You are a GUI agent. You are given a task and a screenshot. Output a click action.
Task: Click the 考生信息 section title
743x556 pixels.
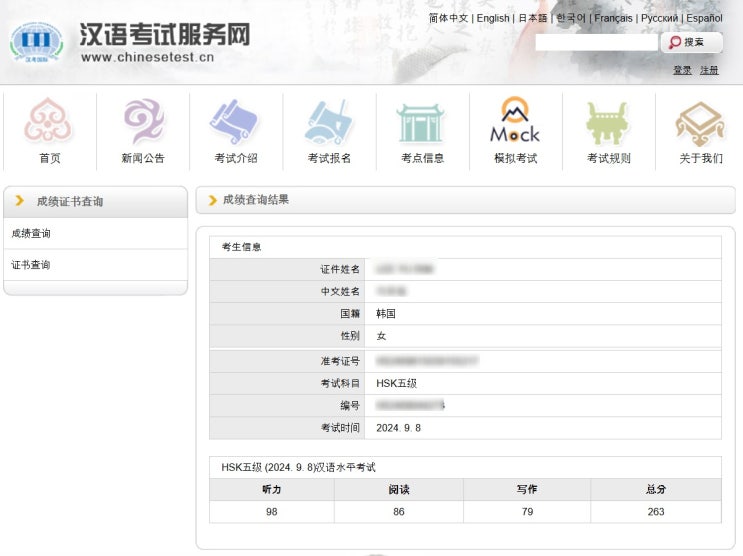click(x=241, y=246)
